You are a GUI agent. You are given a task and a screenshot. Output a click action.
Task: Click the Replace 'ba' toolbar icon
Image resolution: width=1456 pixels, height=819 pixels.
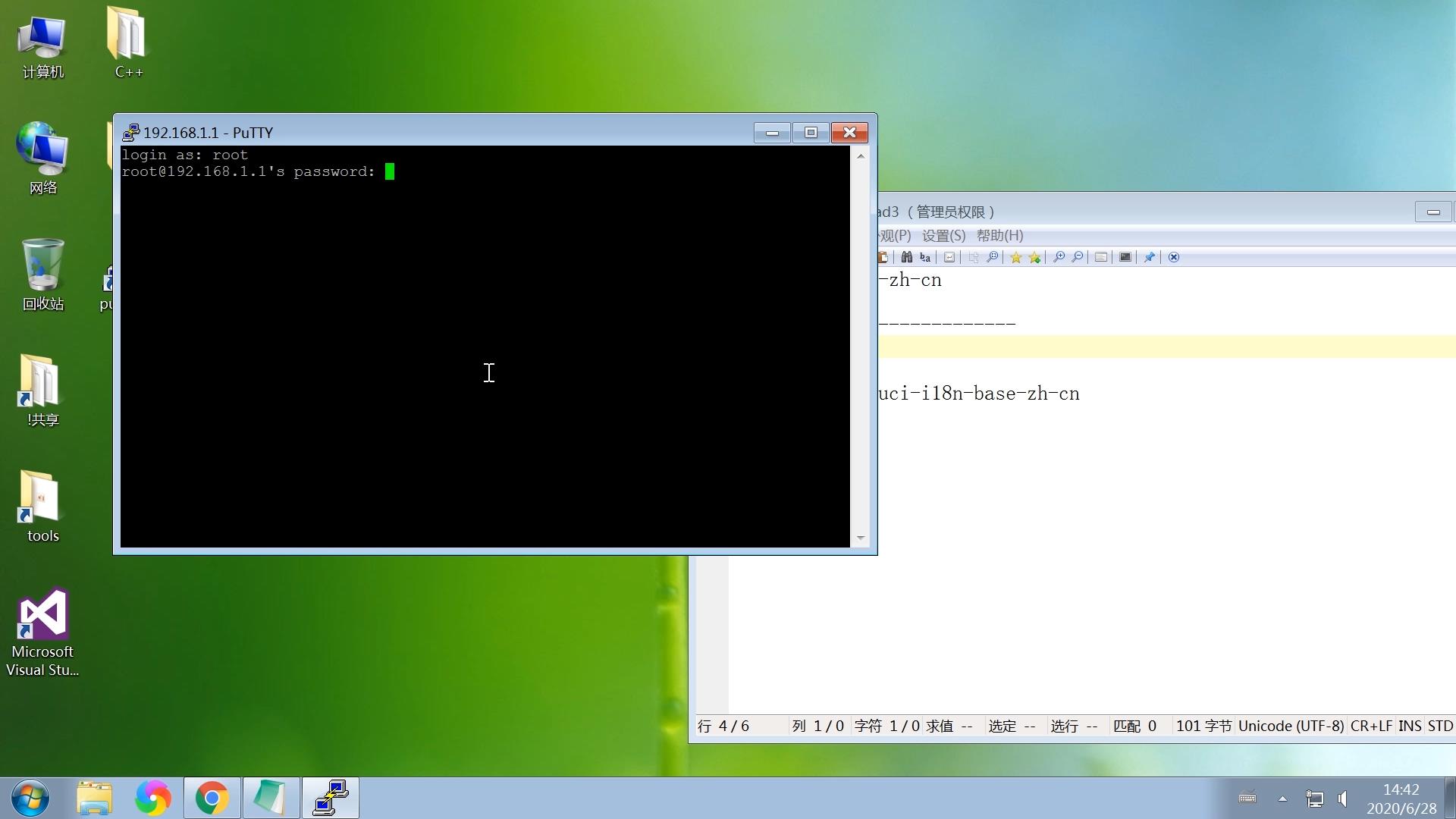(x=924, y=257)
